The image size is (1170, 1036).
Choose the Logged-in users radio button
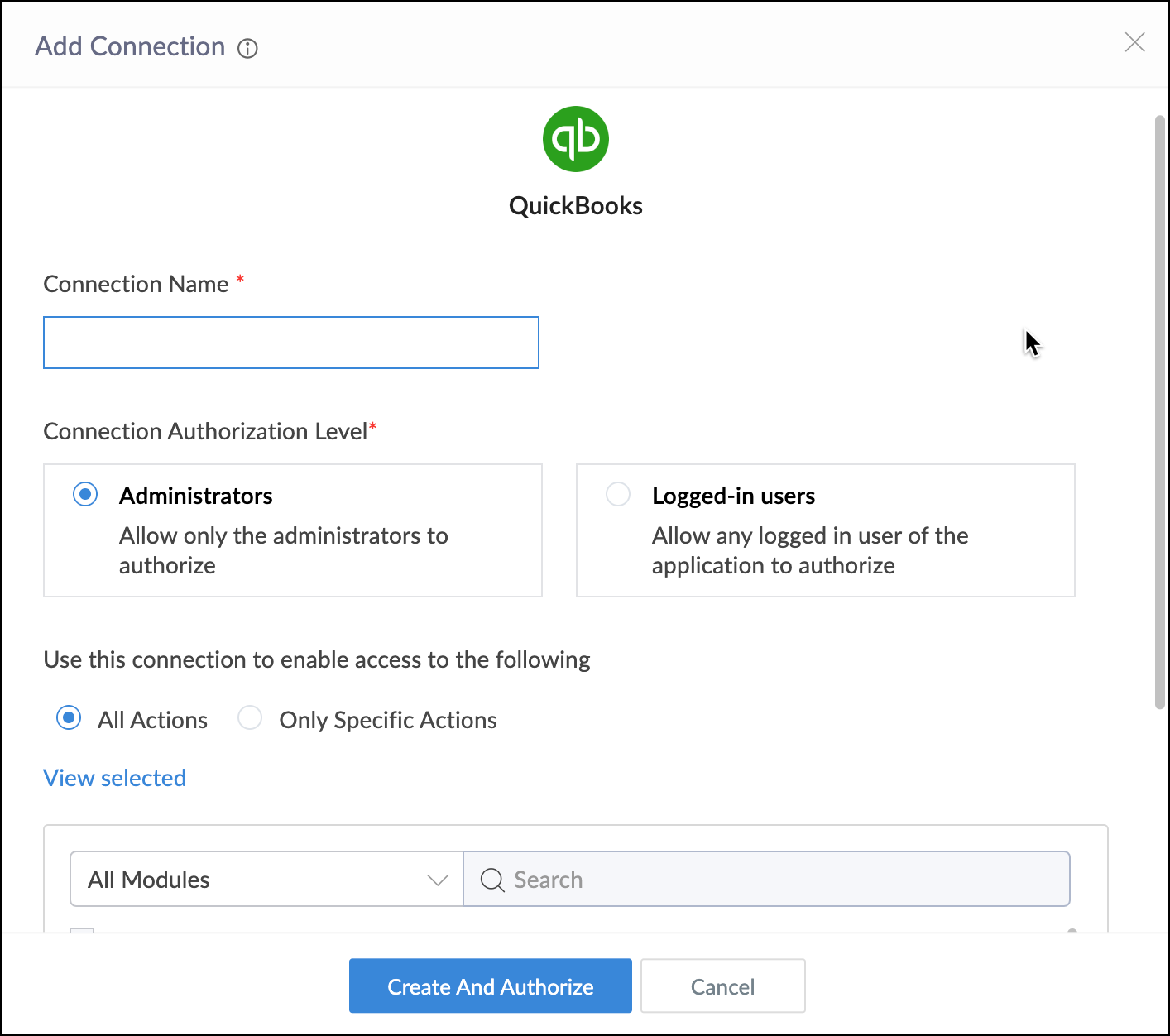(618, 495)
